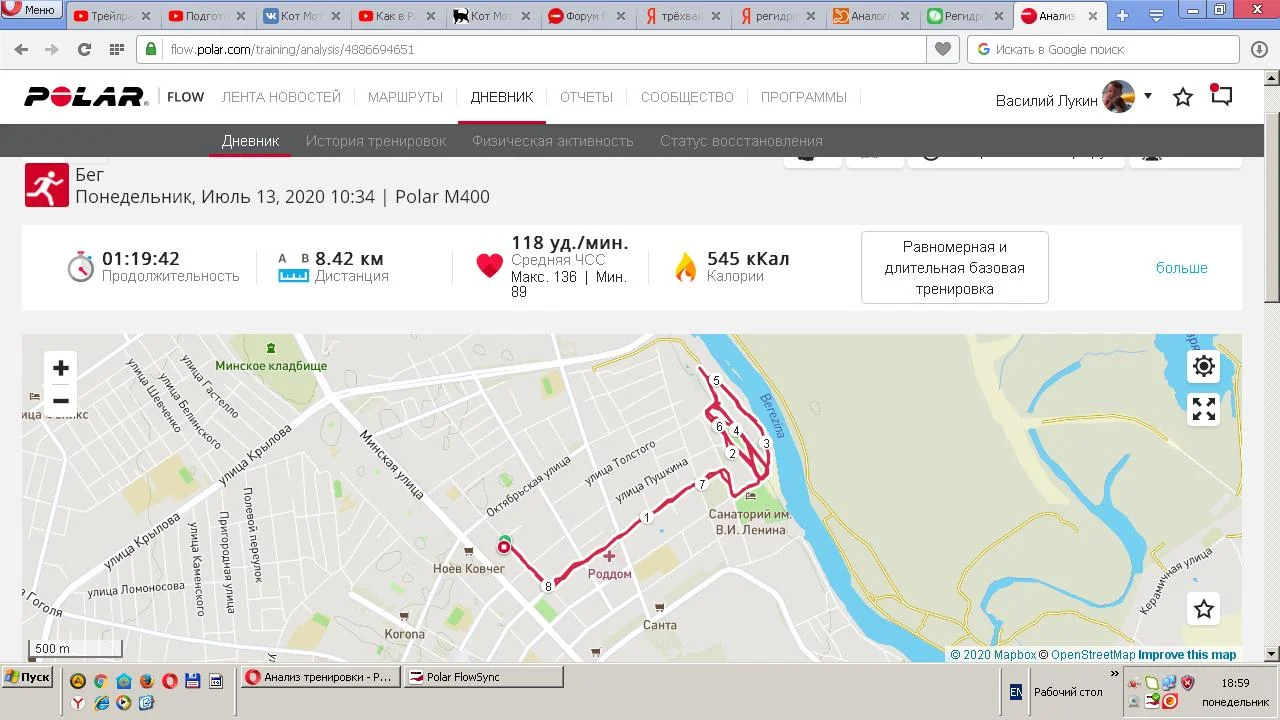Center map with the locate target icon
This screenshot has width=1280, height=720.
(1204, 366)
